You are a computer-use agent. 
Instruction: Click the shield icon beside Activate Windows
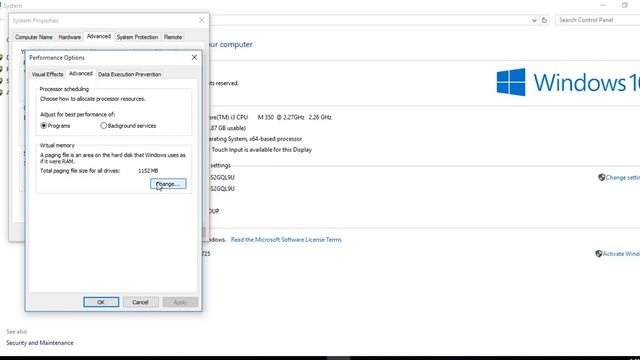[x=599, y=253]
